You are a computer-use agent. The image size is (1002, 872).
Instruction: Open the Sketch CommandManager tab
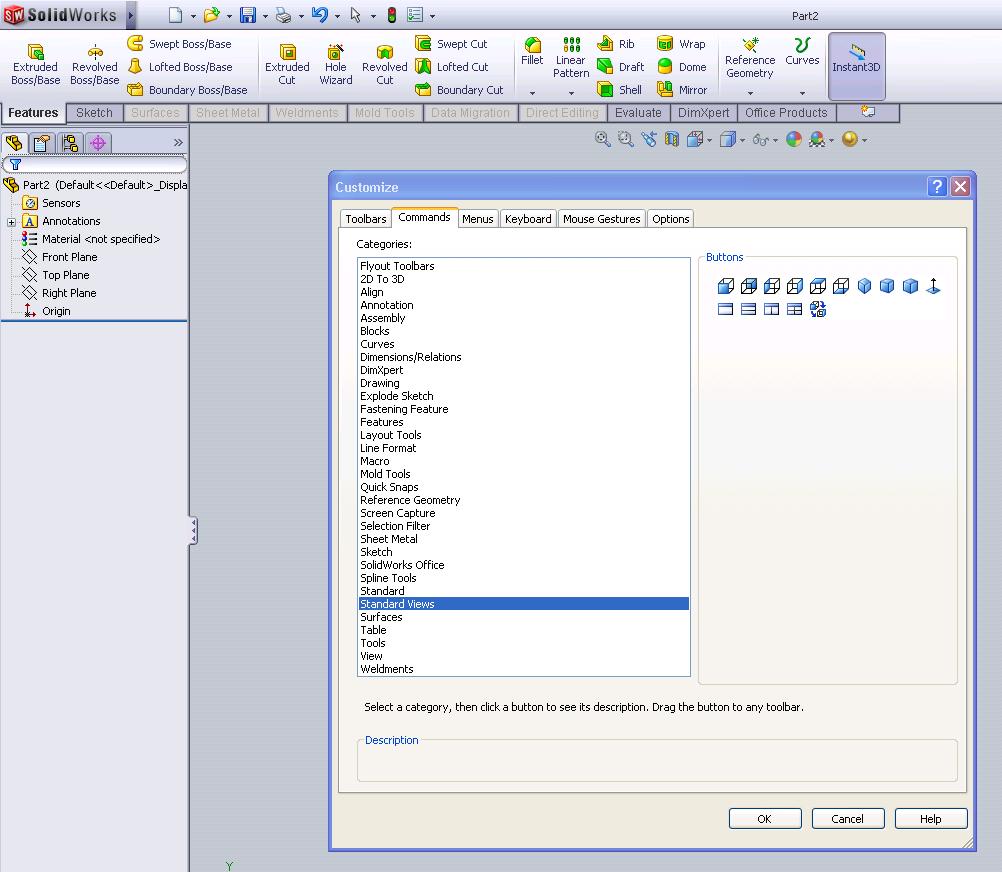pyautogui.click(x=94, y=113)
